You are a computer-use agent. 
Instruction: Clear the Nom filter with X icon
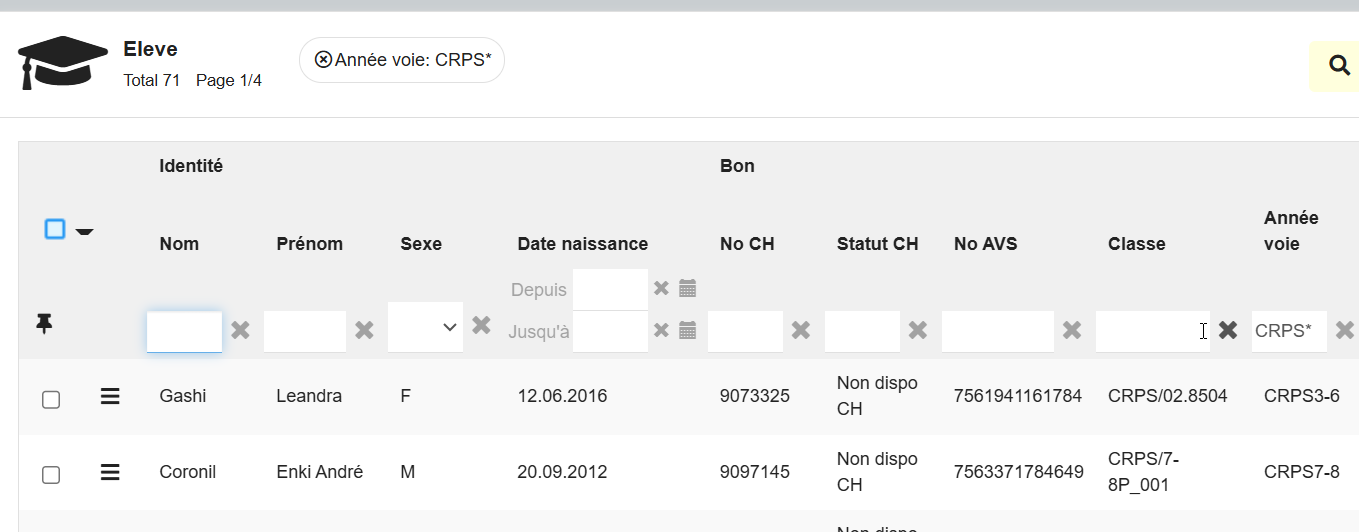coord(240,330)
